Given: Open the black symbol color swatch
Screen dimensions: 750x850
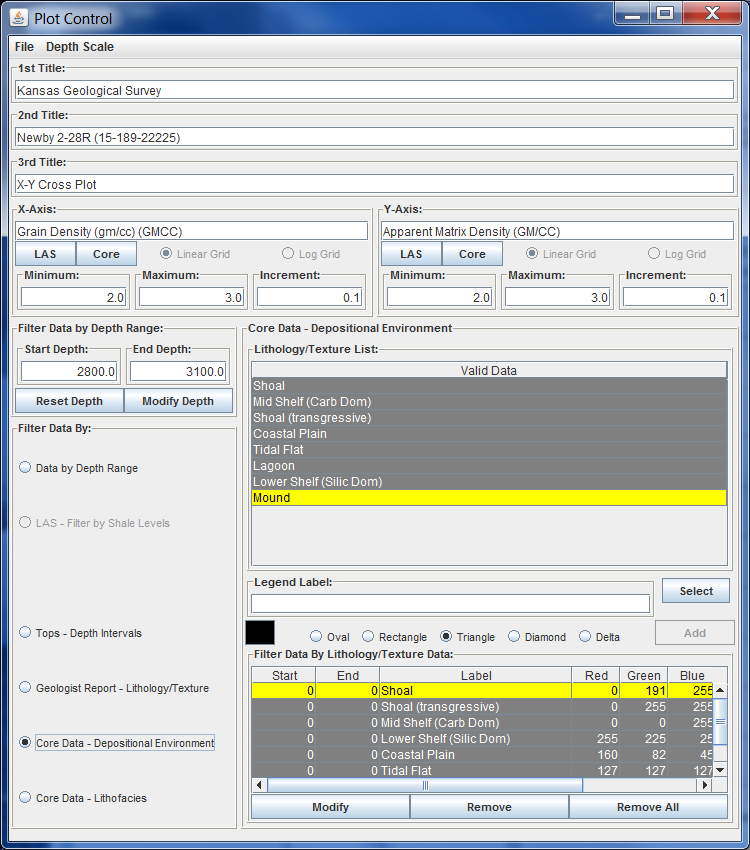Looking at the screenshot, I should coord(260,633).
